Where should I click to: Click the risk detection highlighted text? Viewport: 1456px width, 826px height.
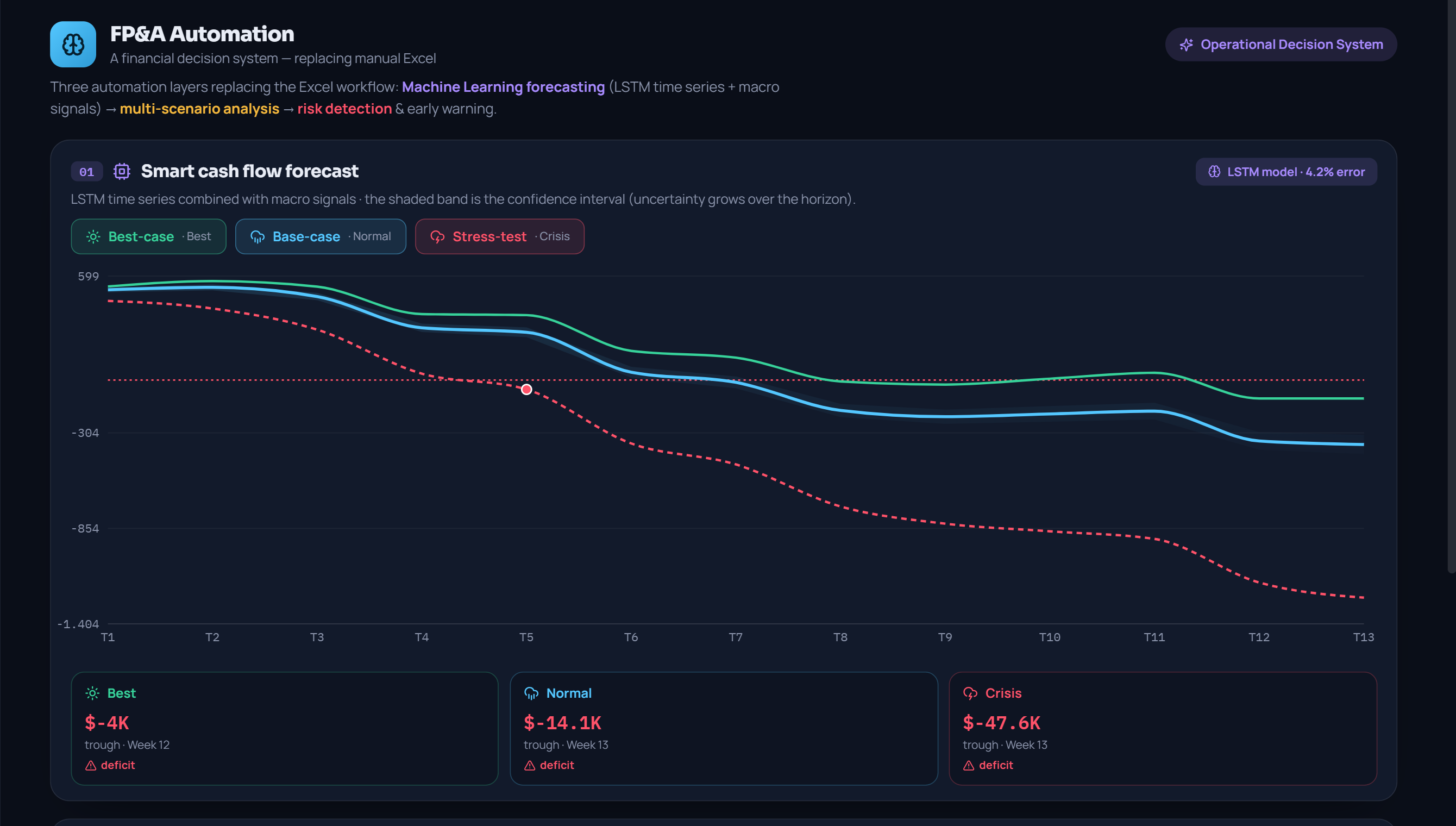[345, 108]
